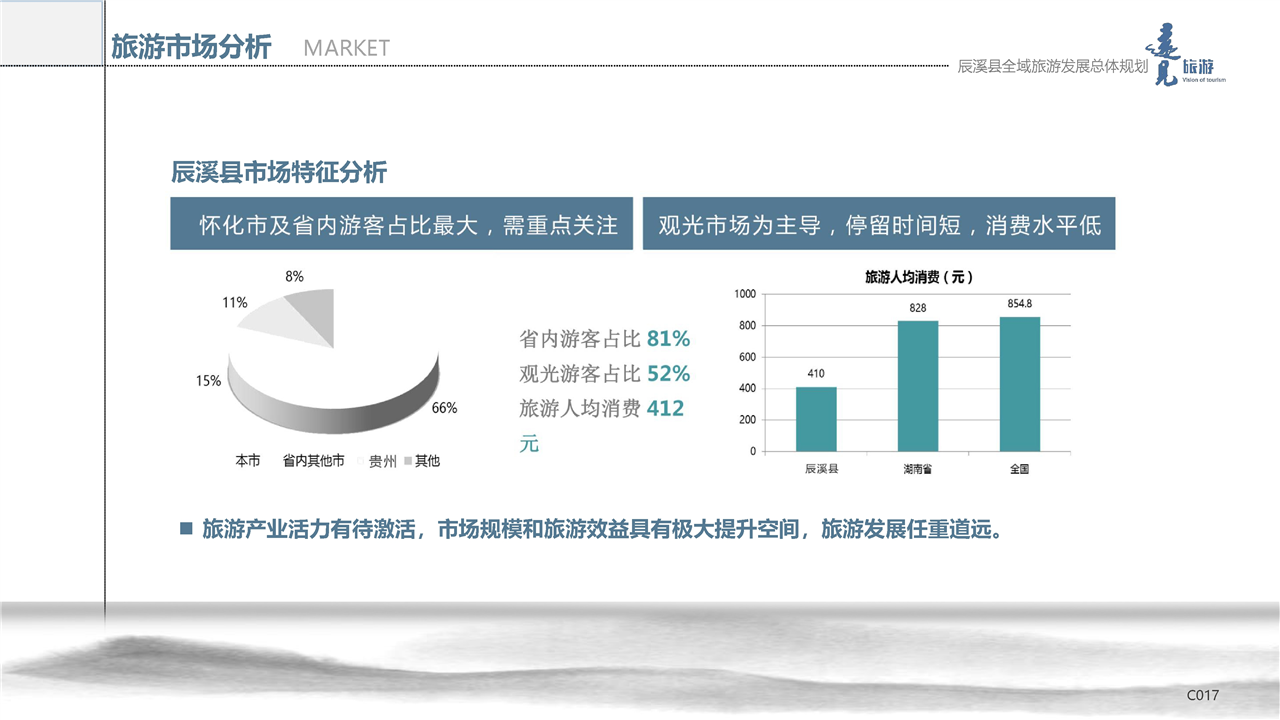Screen dimensions: 1280x720
Task: Click the 省内其他市 legend entry
Action: 313,461
